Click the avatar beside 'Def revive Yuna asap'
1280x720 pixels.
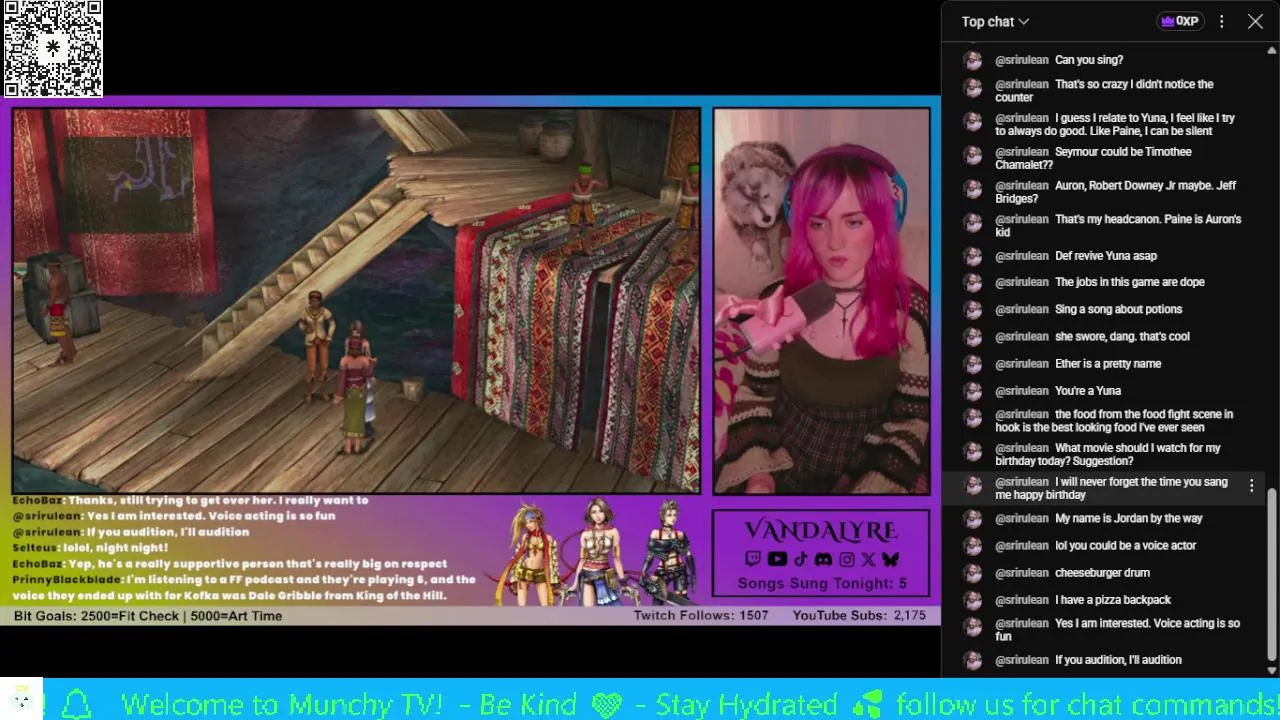point(972,256)
